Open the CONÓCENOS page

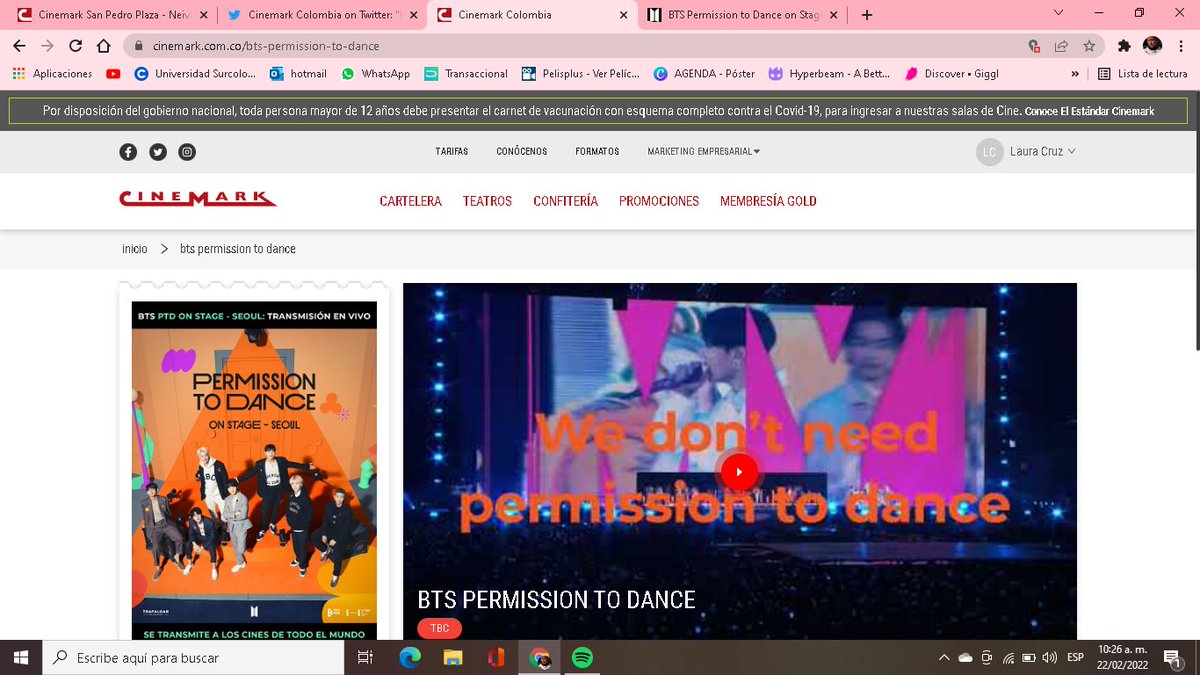[x=522, y=152]
